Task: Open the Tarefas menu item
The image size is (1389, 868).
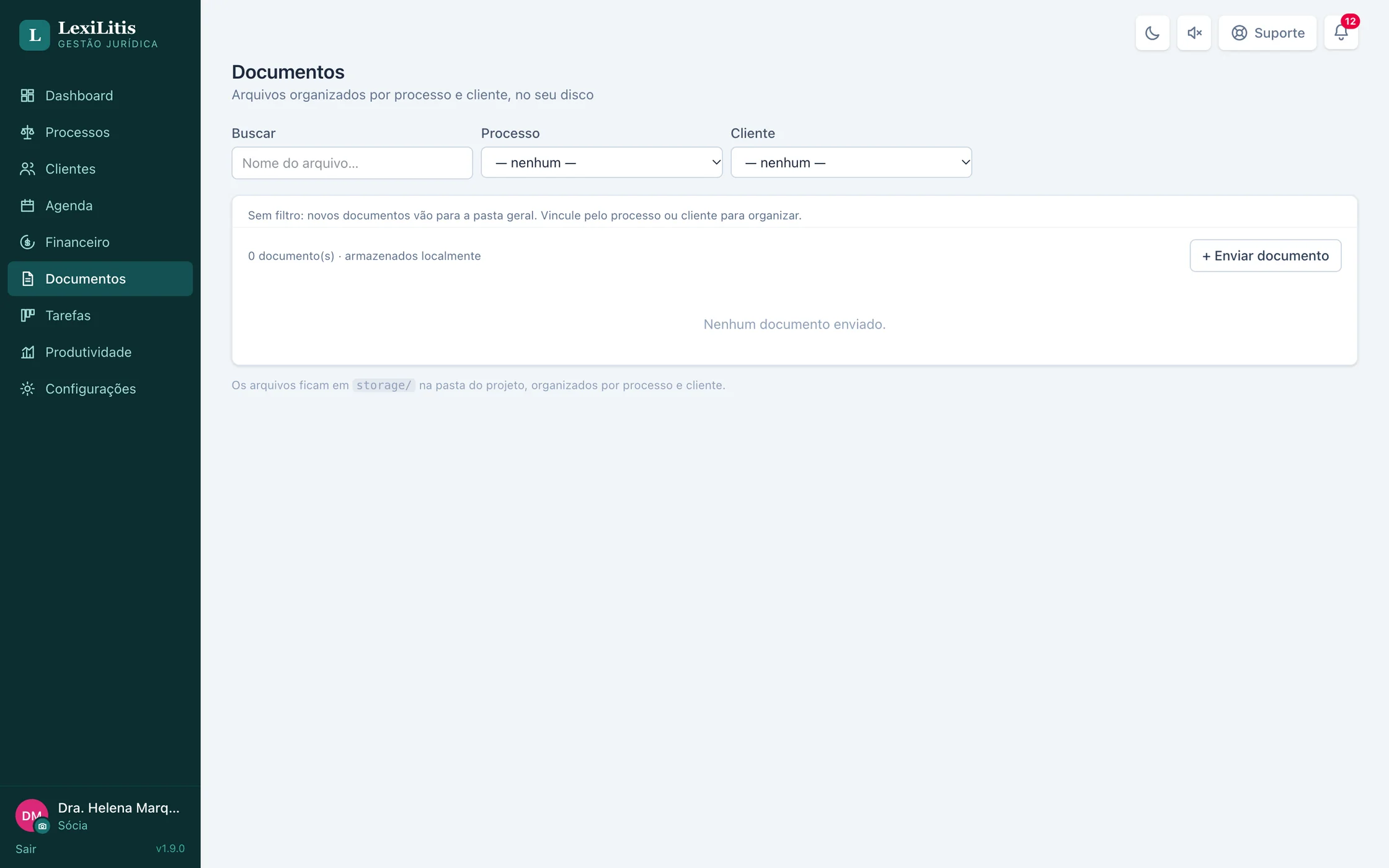Action: pyautogui.click(x=100, y=315)
